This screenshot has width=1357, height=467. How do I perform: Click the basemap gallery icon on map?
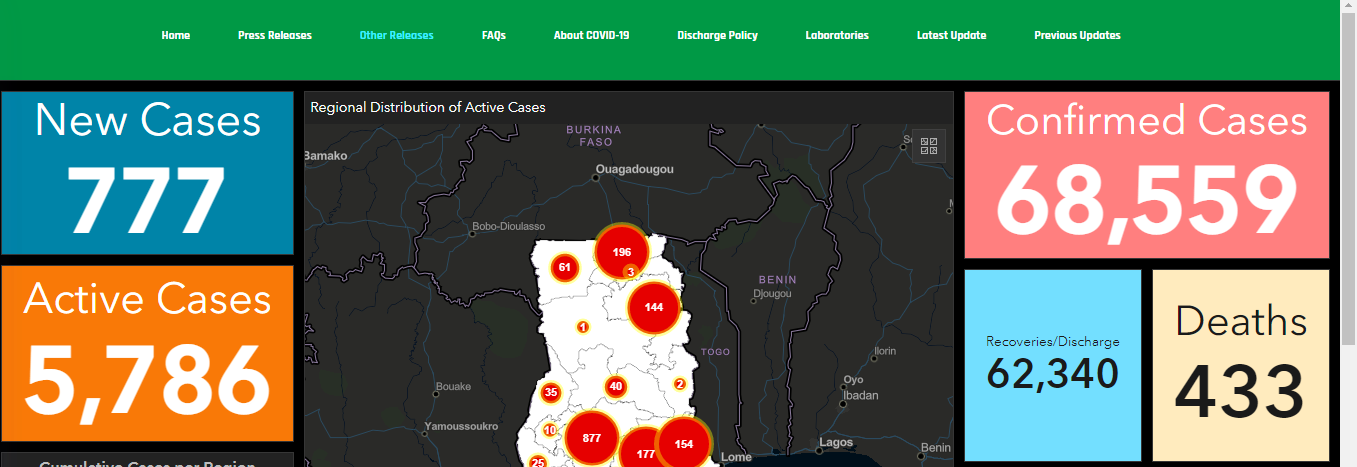(x=929, y=146)
